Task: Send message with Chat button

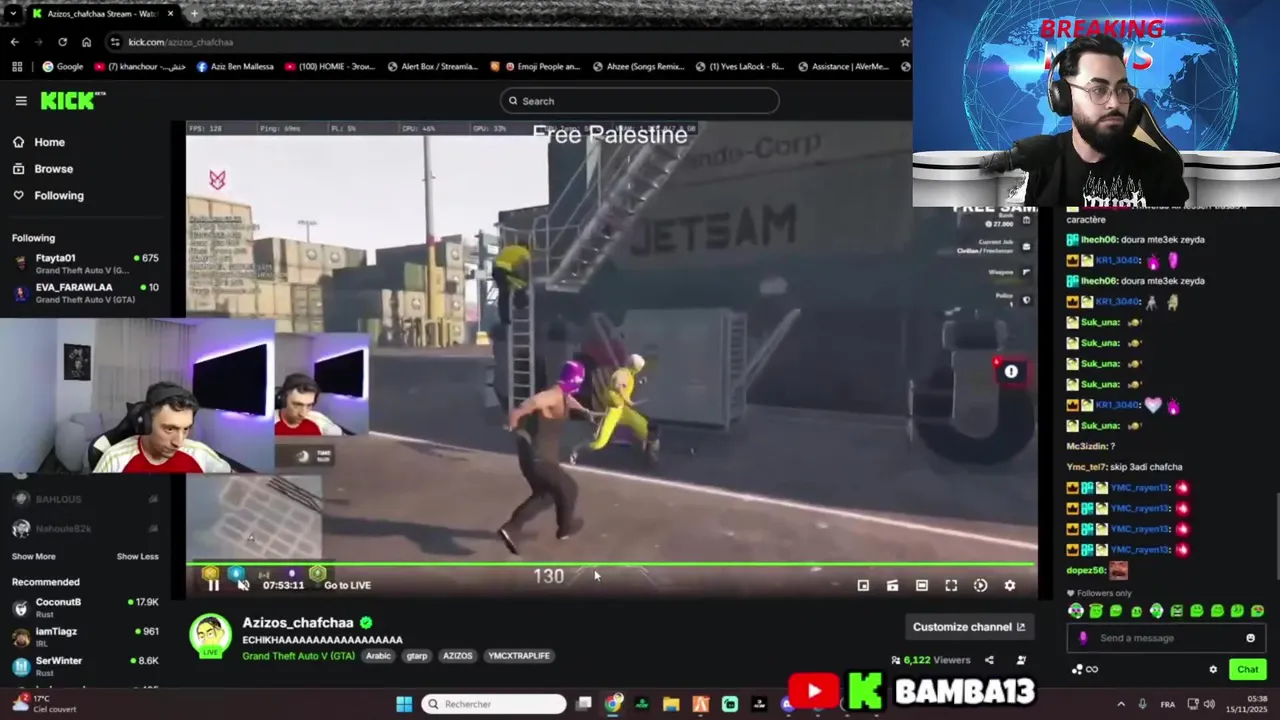Action: (x=1247, y=670)
